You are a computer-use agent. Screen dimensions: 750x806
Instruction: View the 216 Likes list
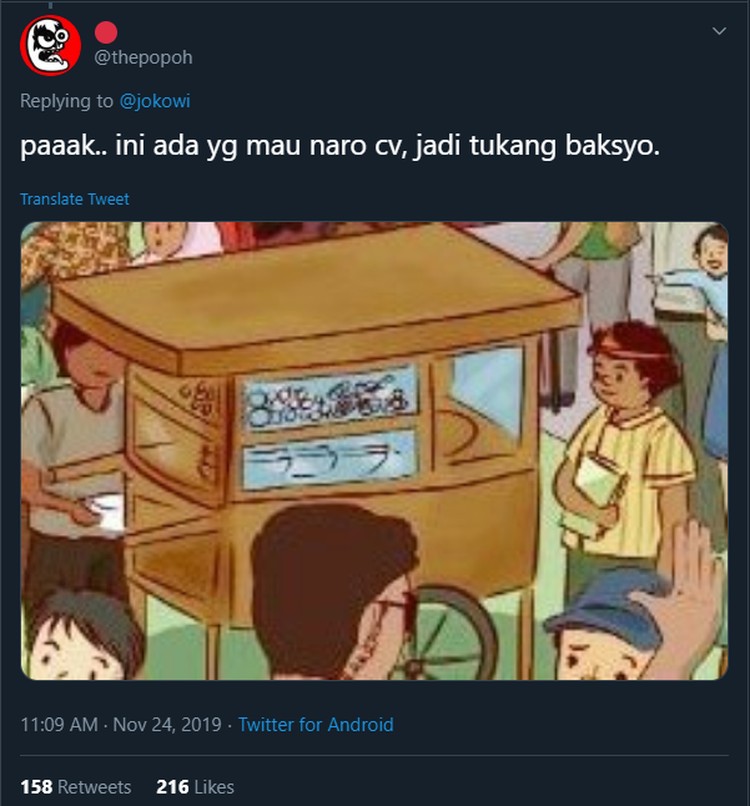point(195,787)
